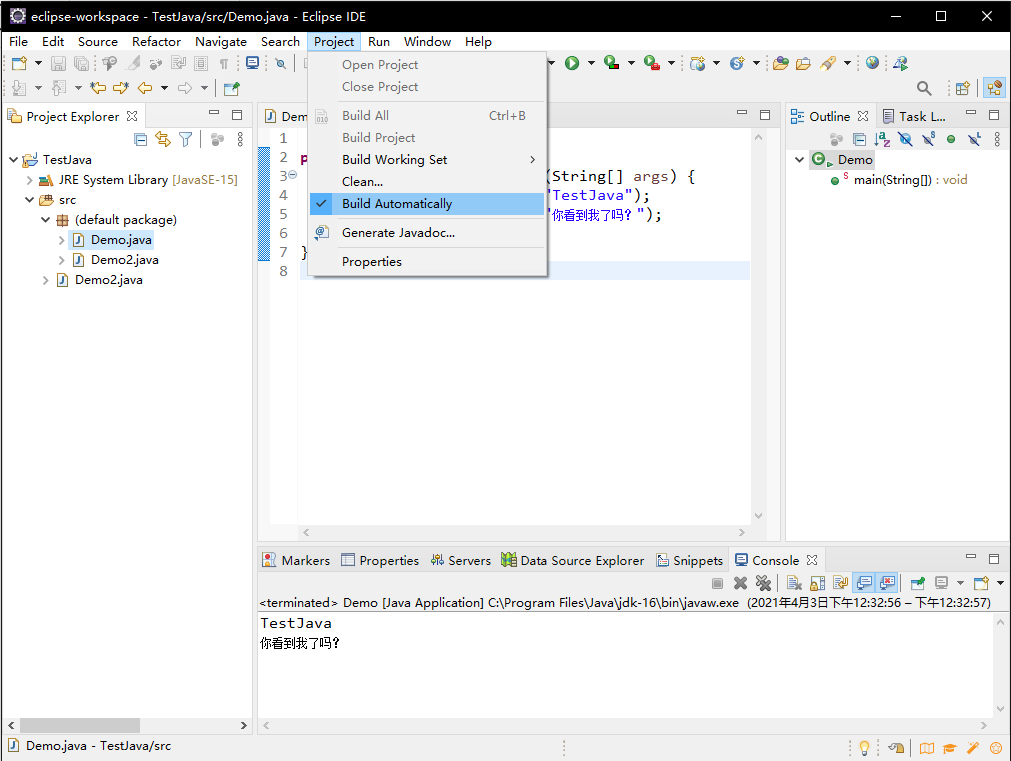
Task: Click Remove All Terminated Launches icon
Action: [763, 584]
